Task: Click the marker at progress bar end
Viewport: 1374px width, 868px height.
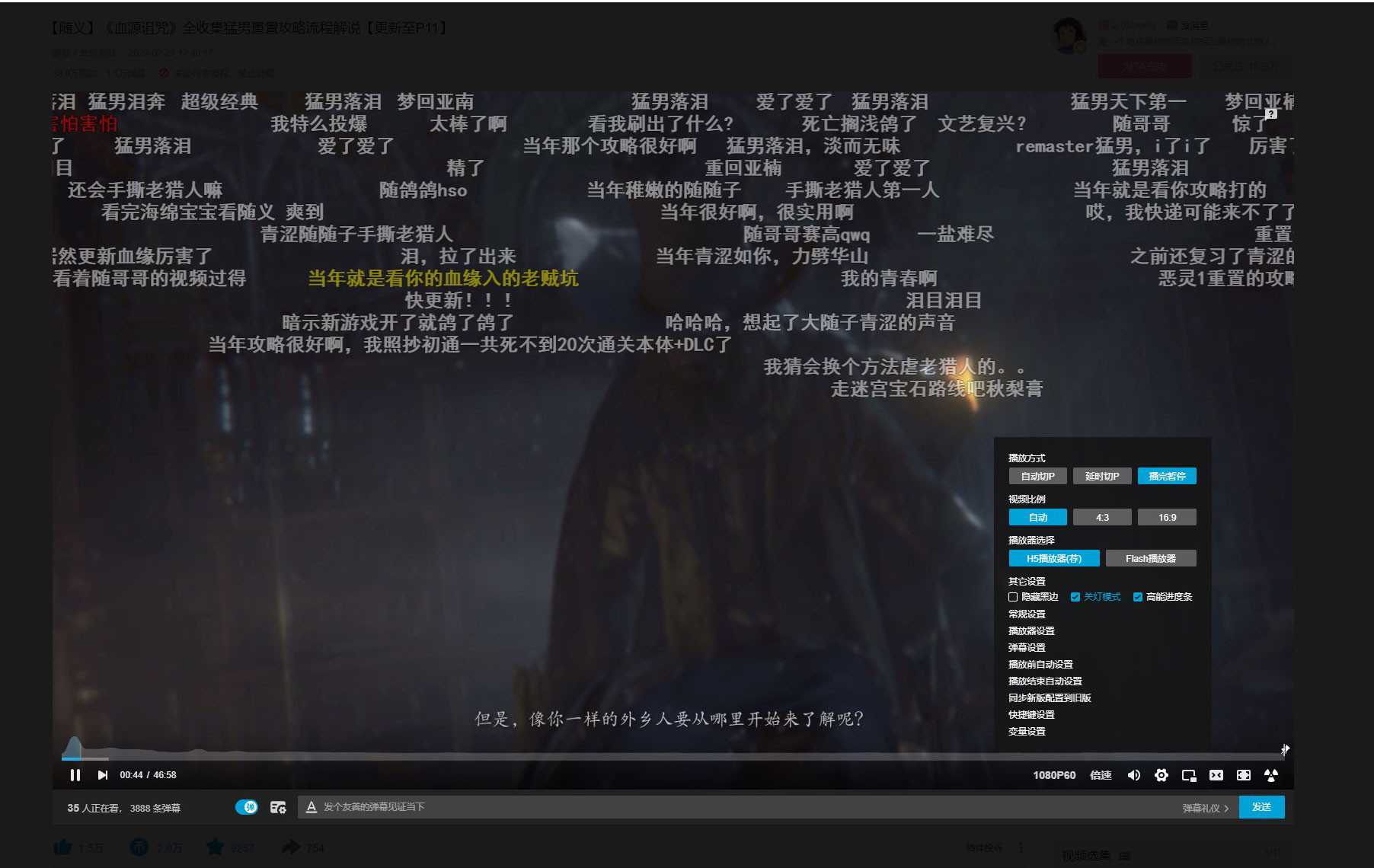Action: coord(1285,750)
